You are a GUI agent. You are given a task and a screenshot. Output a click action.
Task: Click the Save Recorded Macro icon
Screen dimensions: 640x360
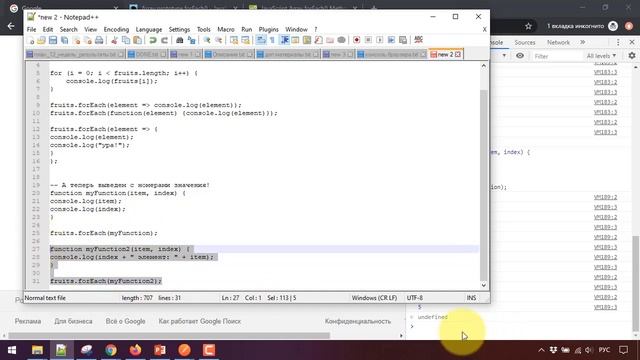point(403,40)
